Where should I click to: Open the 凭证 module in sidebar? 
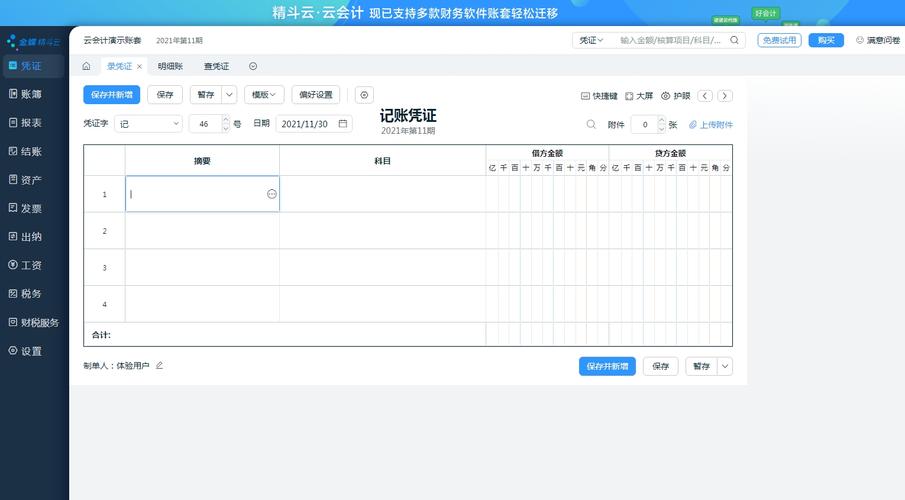[30, 66]
